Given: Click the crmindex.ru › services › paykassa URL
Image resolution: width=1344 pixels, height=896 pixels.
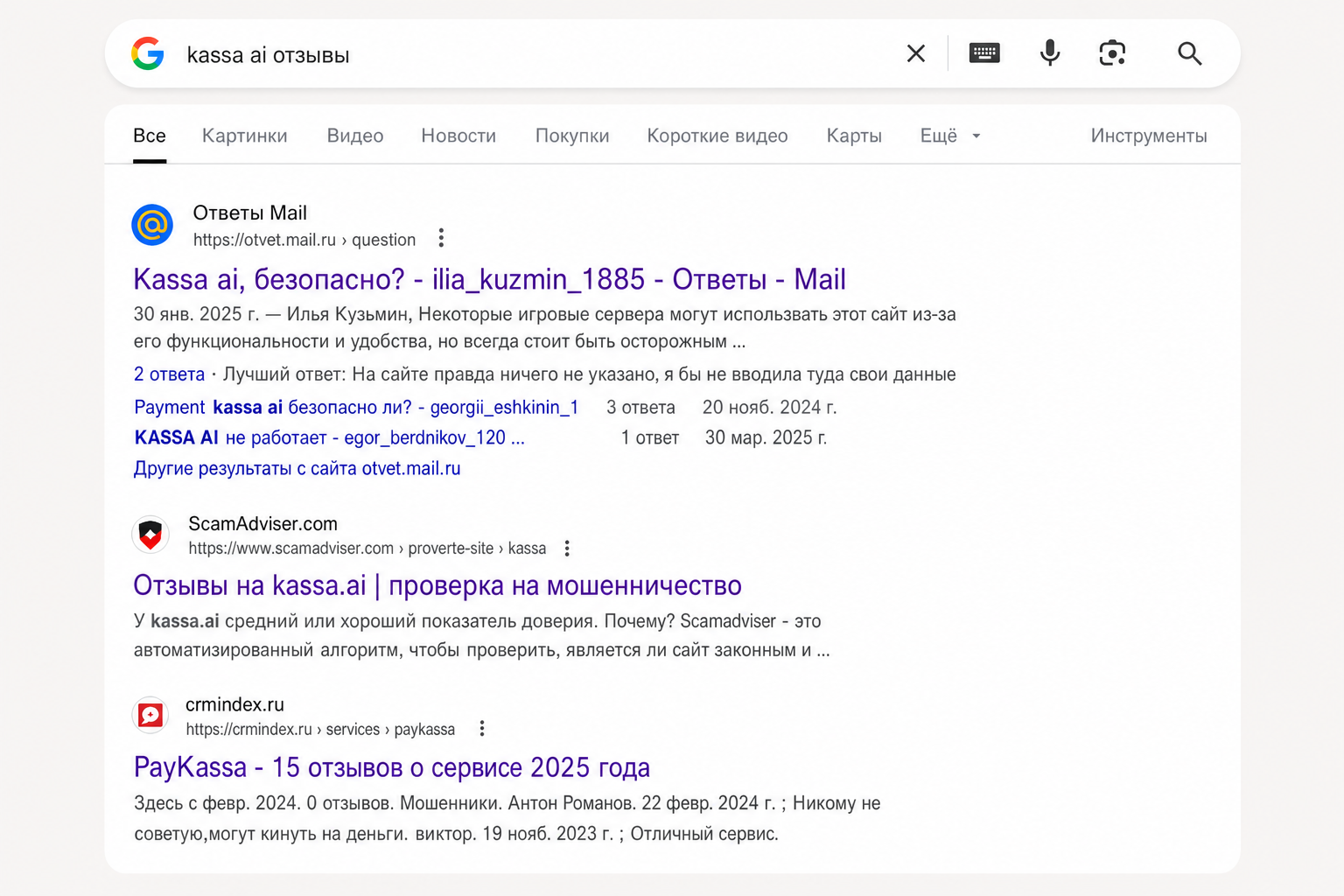Looking at the screenshot, I should [x=320, y=729].
